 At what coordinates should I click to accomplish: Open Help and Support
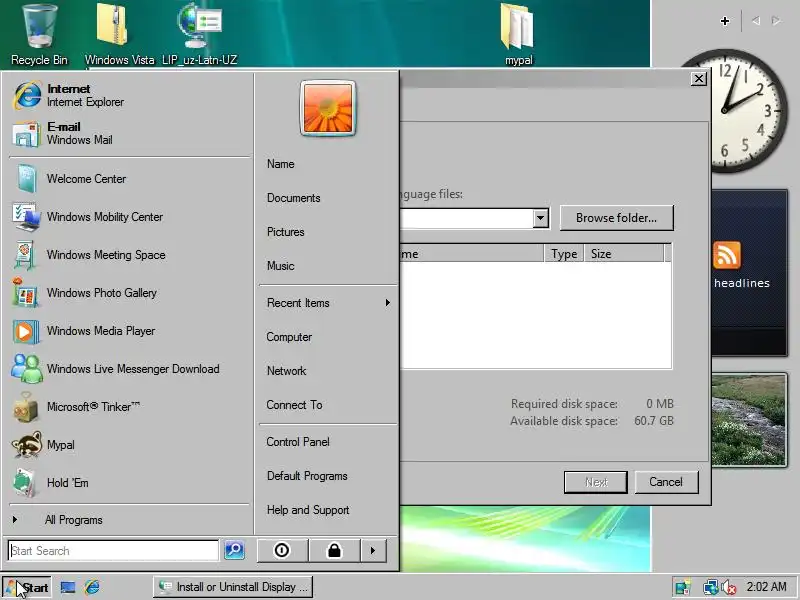328,510
